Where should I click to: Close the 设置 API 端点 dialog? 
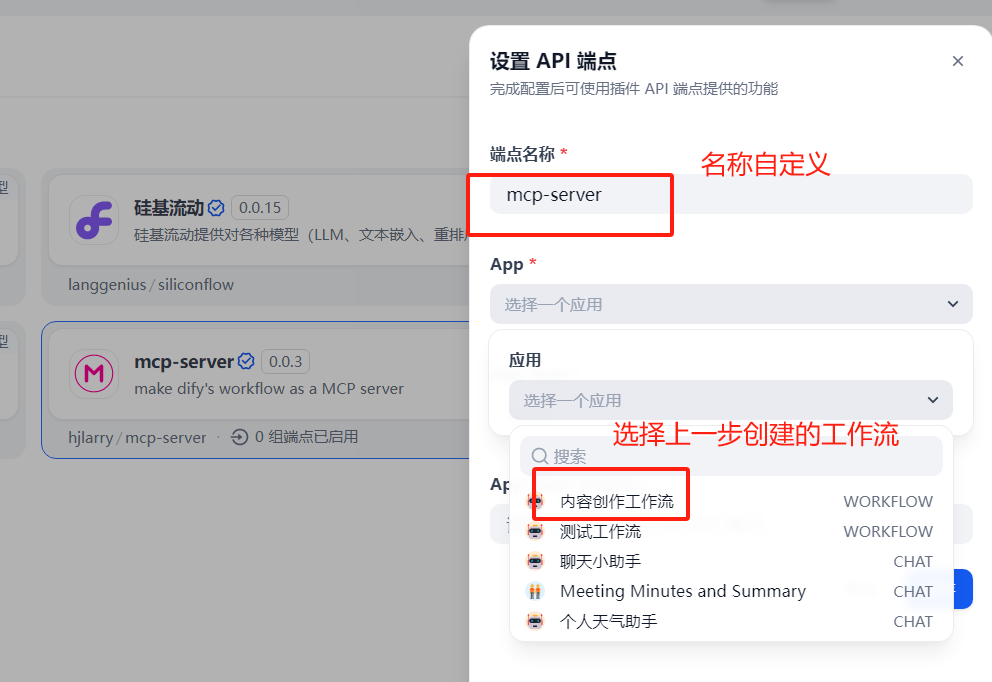pyautogui.click(x=957, y=61)
